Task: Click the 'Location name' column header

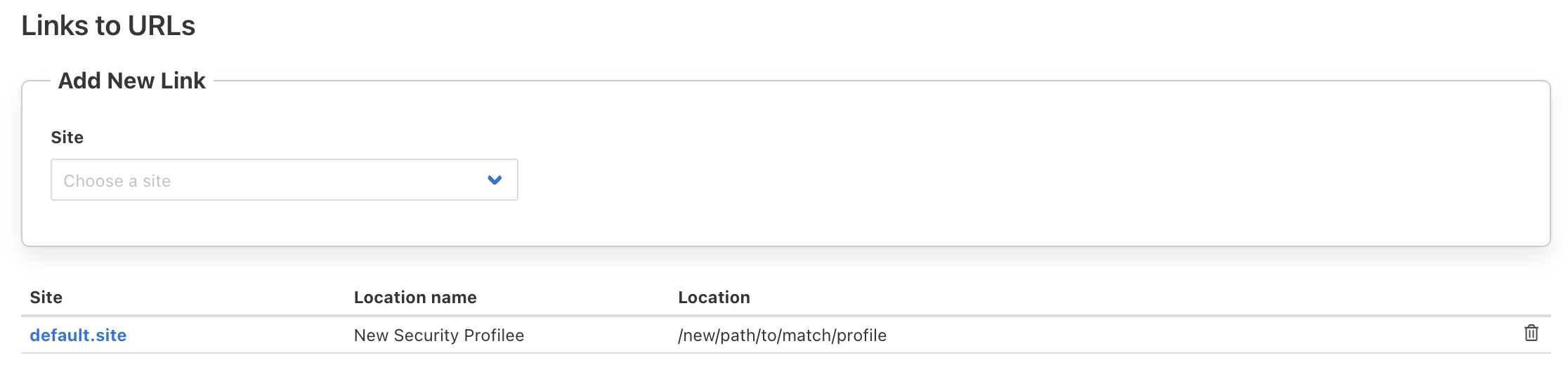Action: tap(415, 298)
